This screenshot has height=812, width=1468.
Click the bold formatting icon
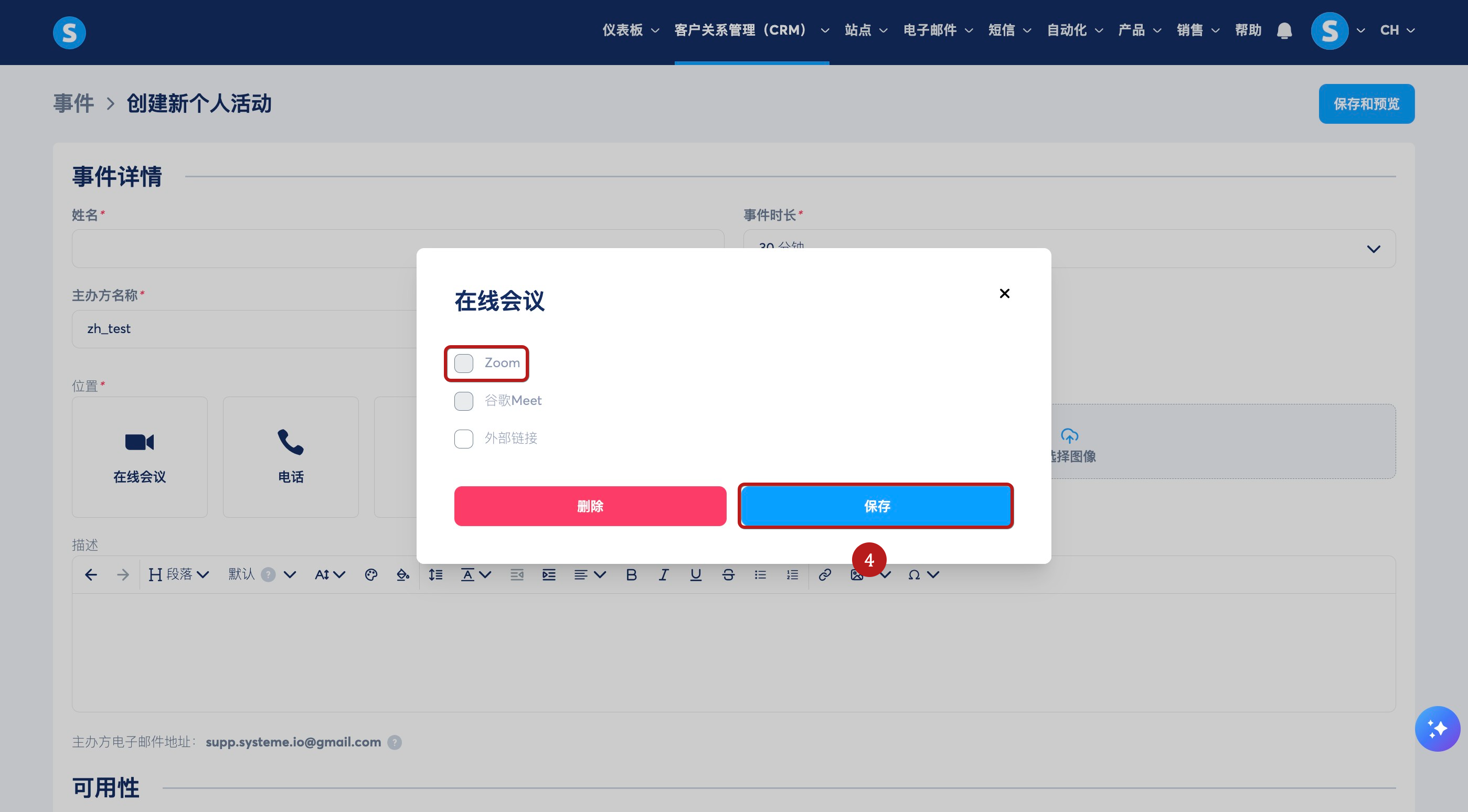click(x=631, y=574)
